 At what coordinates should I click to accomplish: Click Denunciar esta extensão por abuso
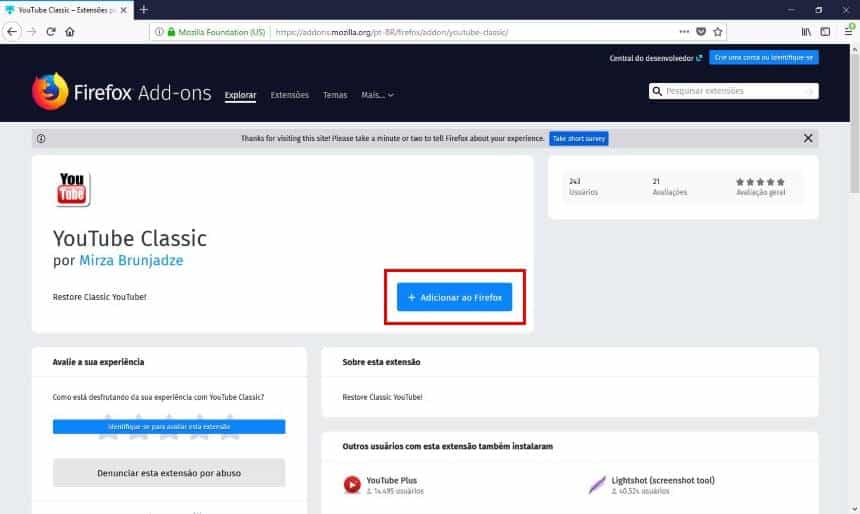pos(169,473)
